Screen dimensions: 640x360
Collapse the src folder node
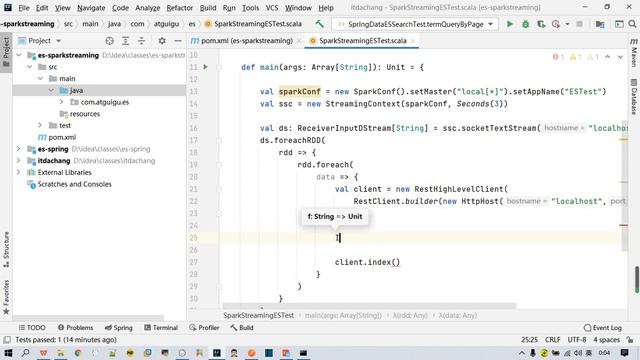[x=29, y=67]
